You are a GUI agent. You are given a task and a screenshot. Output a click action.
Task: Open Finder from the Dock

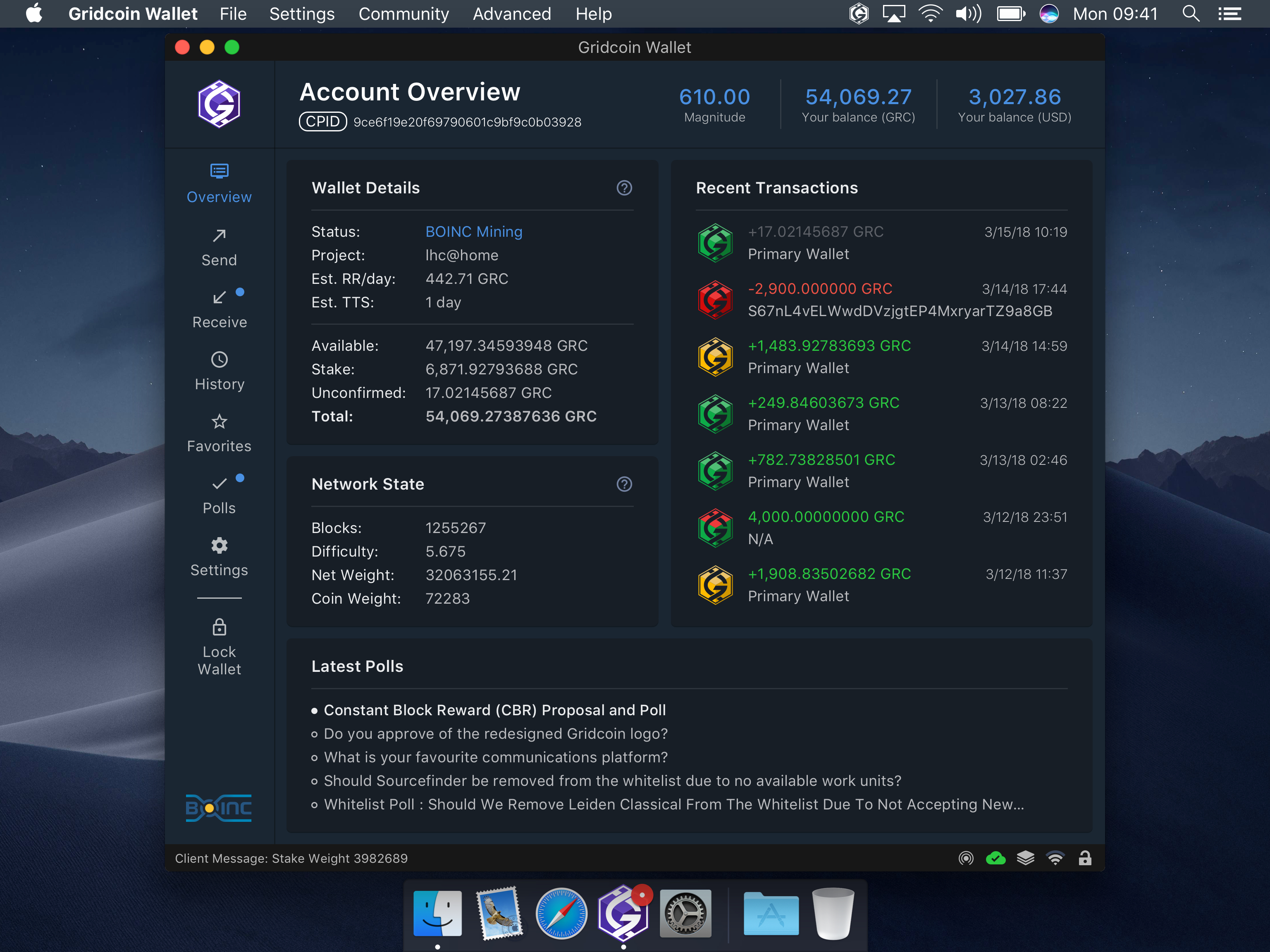pos(437,913)
